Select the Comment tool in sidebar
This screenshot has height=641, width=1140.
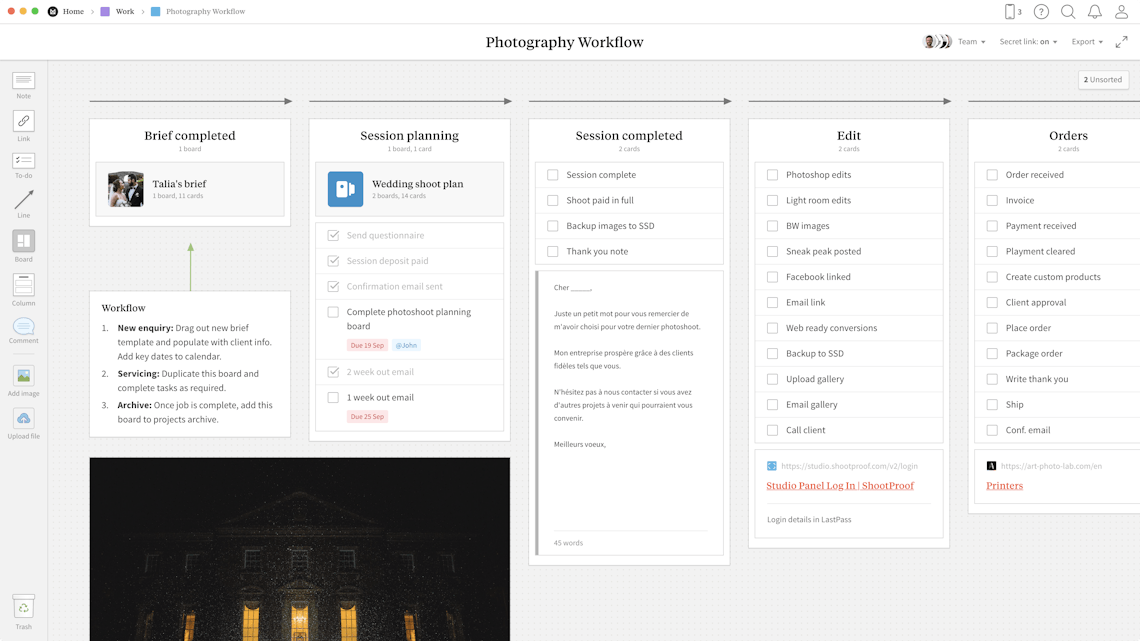tap(23, 331)
